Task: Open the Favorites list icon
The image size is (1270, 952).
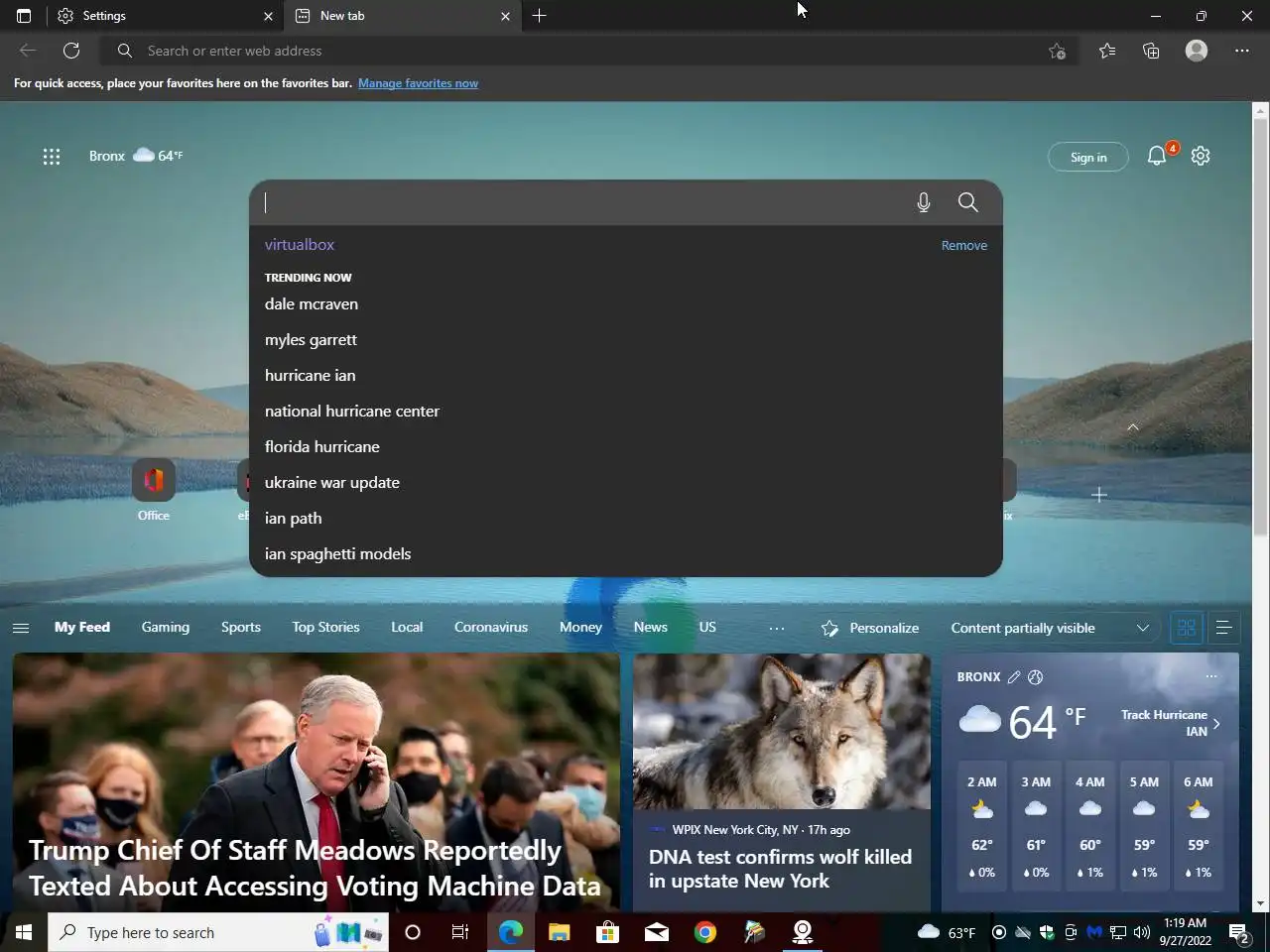Action: pyautogui.click(x=1107, y=51)
